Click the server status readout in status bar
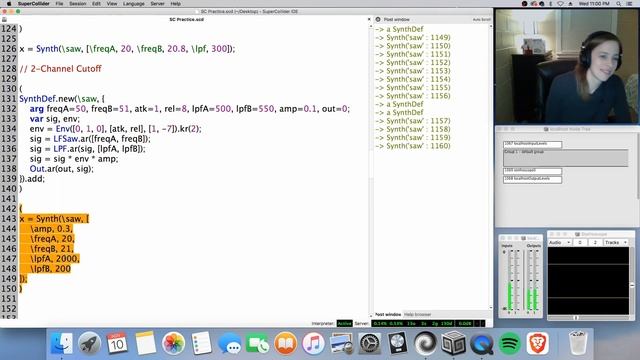Viewport: 640px width, 360px height. (x=413, y=323)
